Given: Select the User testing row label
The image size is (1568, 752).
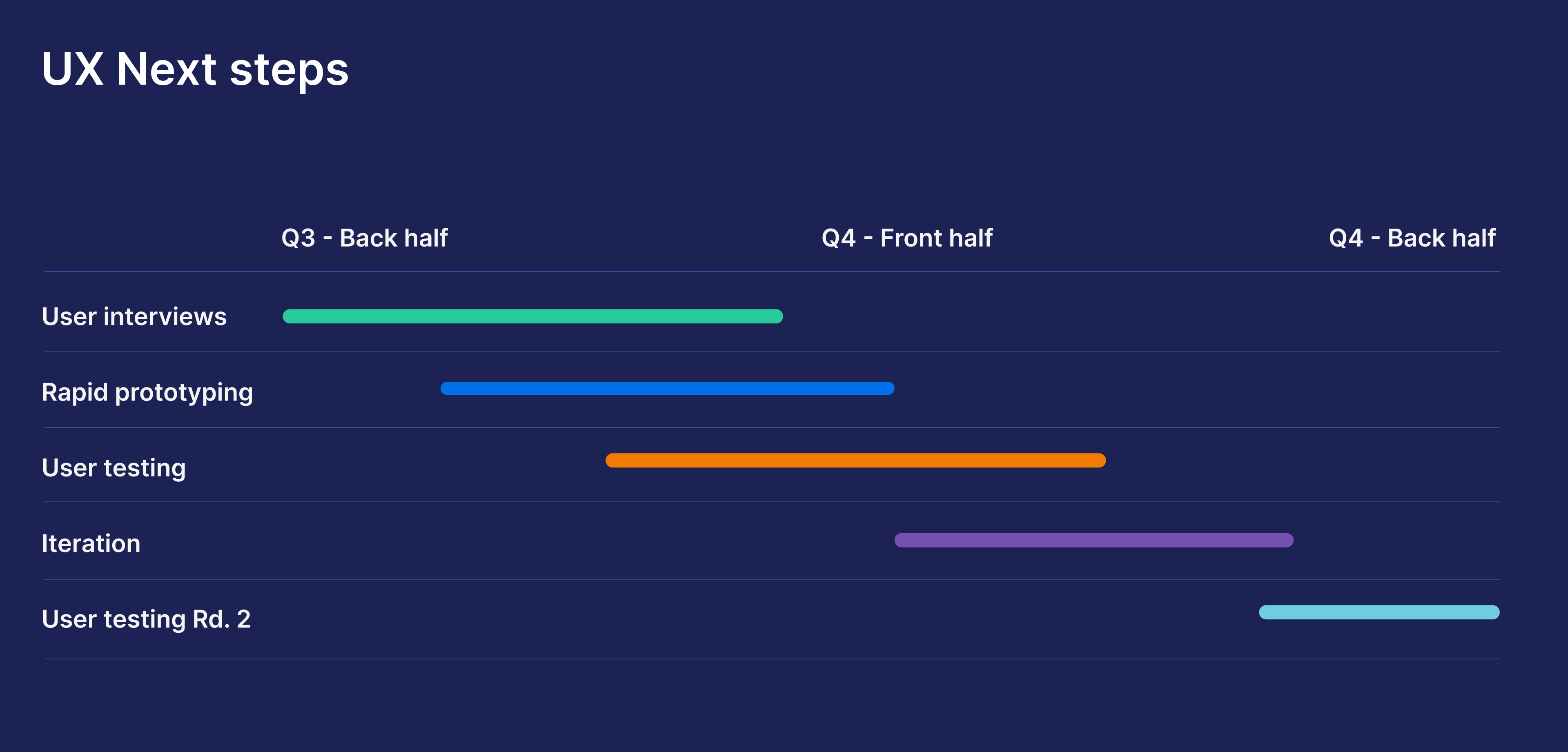Looking at the screenshot, I should tap(114, 469).
